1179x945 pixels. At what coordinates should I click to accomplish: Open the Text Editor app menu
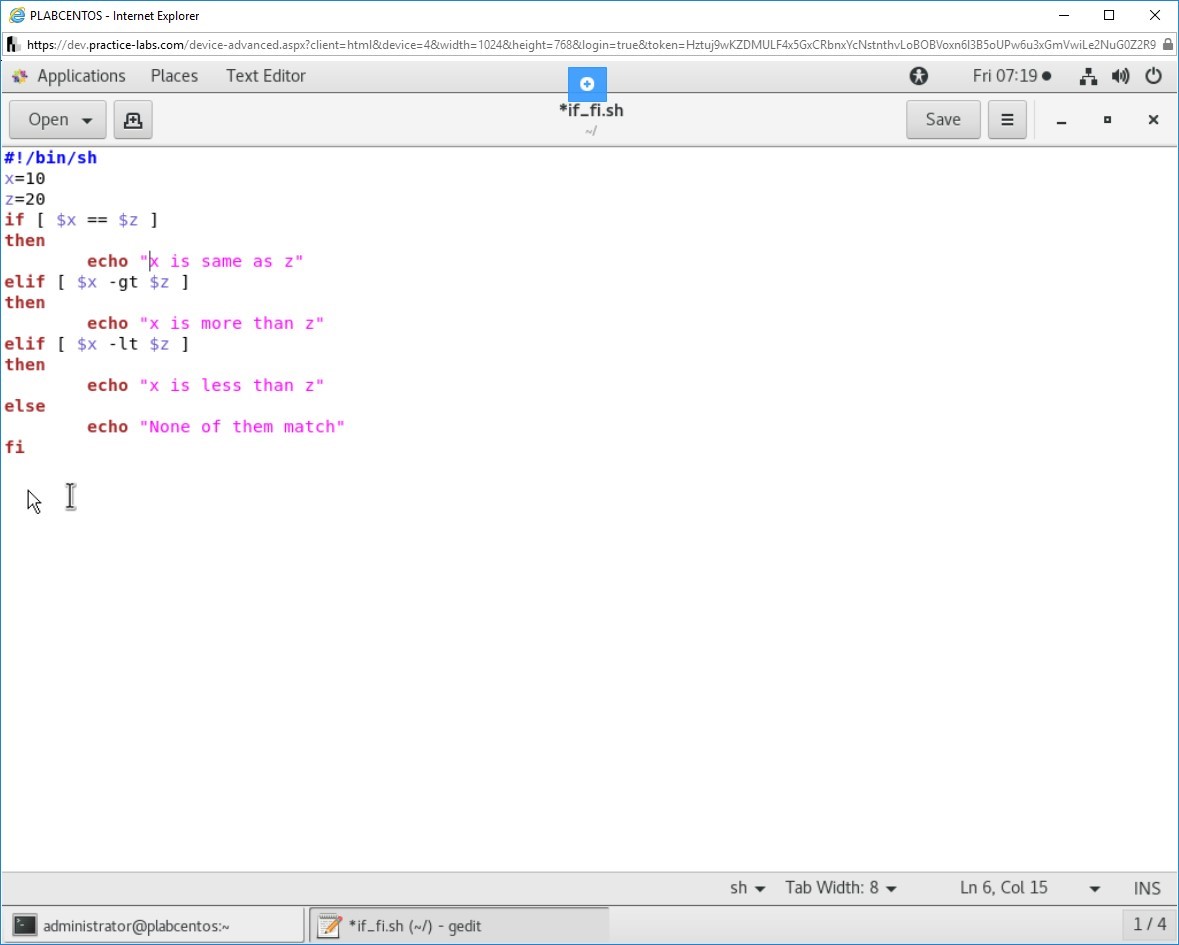pos(265,76)
